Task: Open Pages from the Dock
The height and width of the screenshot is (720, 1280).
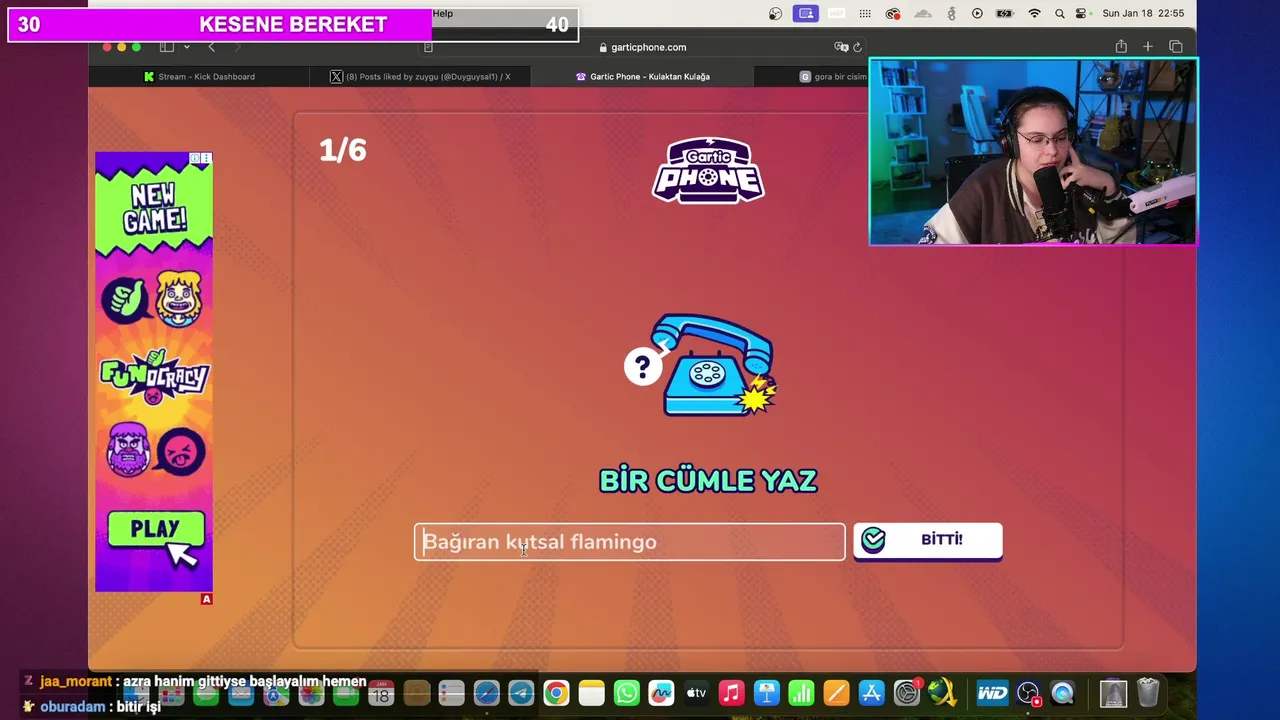Action: 836,693
